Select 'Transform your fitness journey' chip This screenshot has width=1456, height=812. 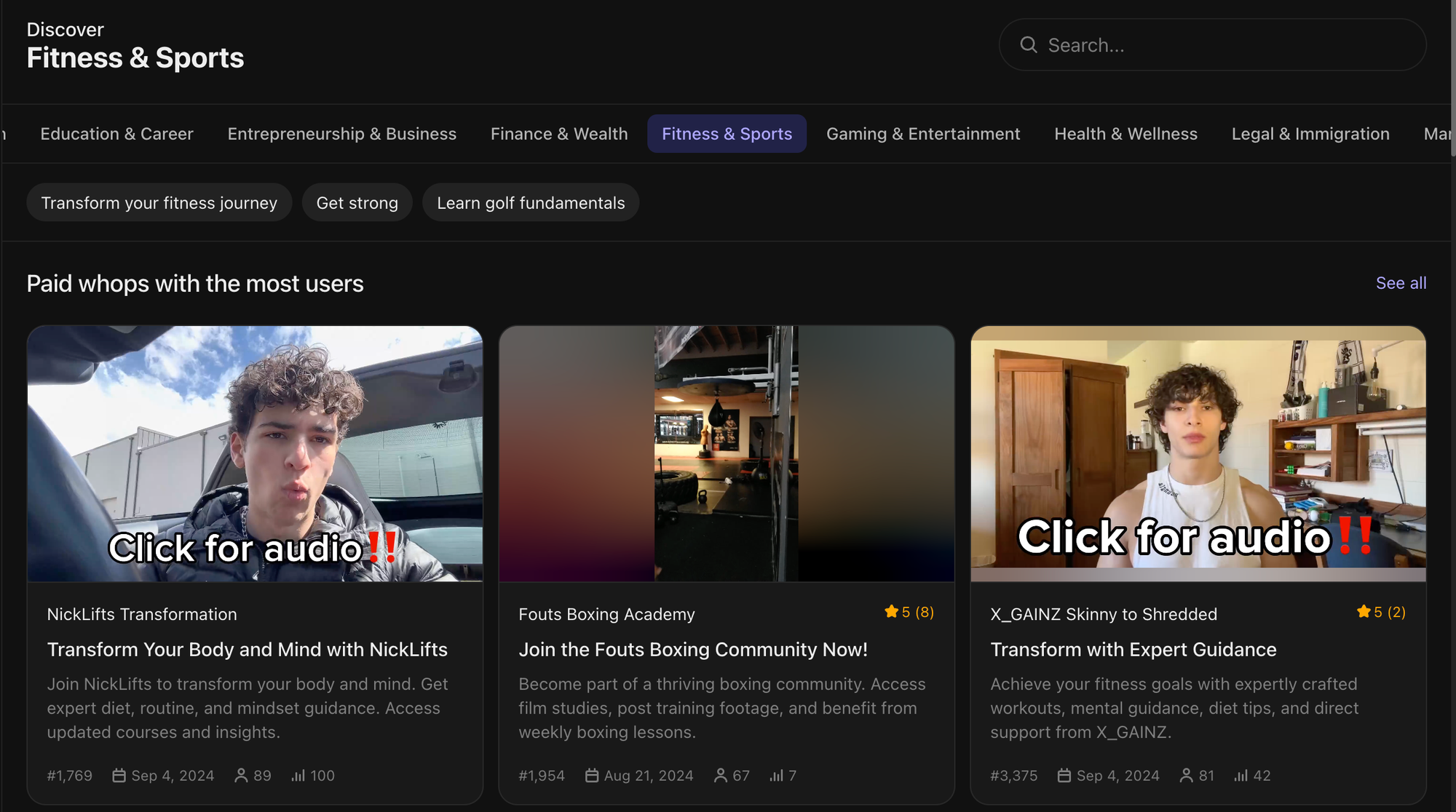point(159,203)
